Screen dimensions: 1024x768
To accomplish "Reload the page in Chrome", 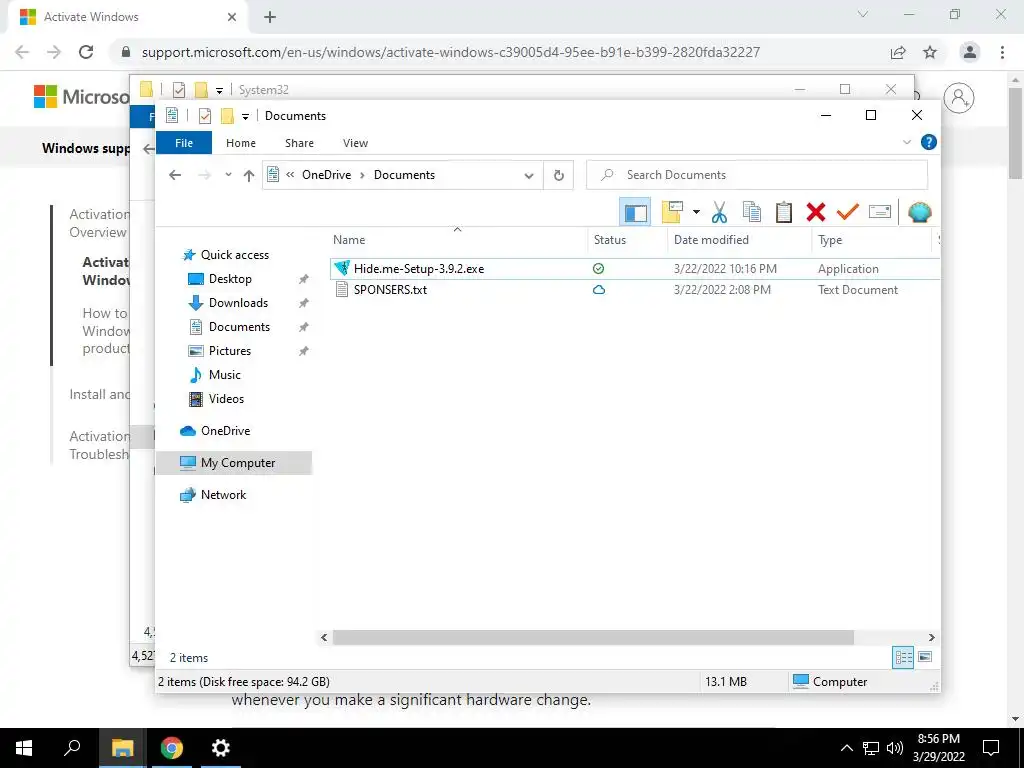I will click(x=86, y=52).
